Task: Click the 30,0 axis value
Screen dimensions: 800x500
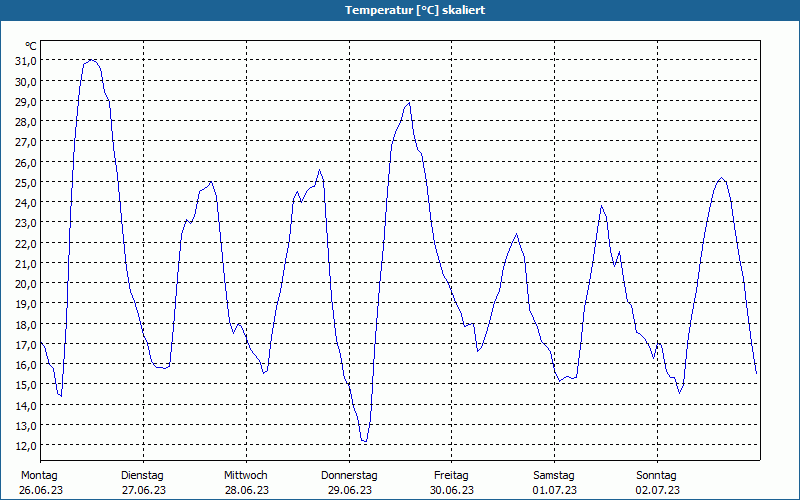Action: (x=26, y=81)
